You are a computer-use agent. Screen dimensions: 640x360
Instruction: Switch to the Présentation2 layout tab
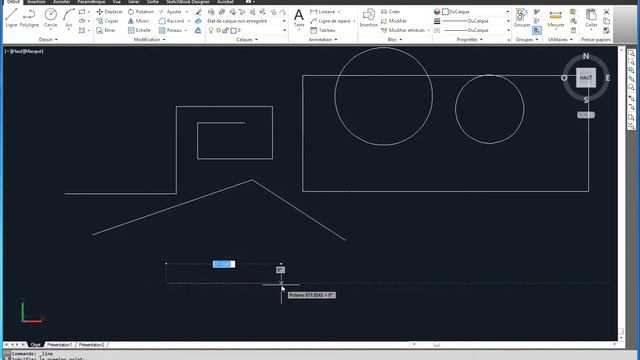point(91,345)
